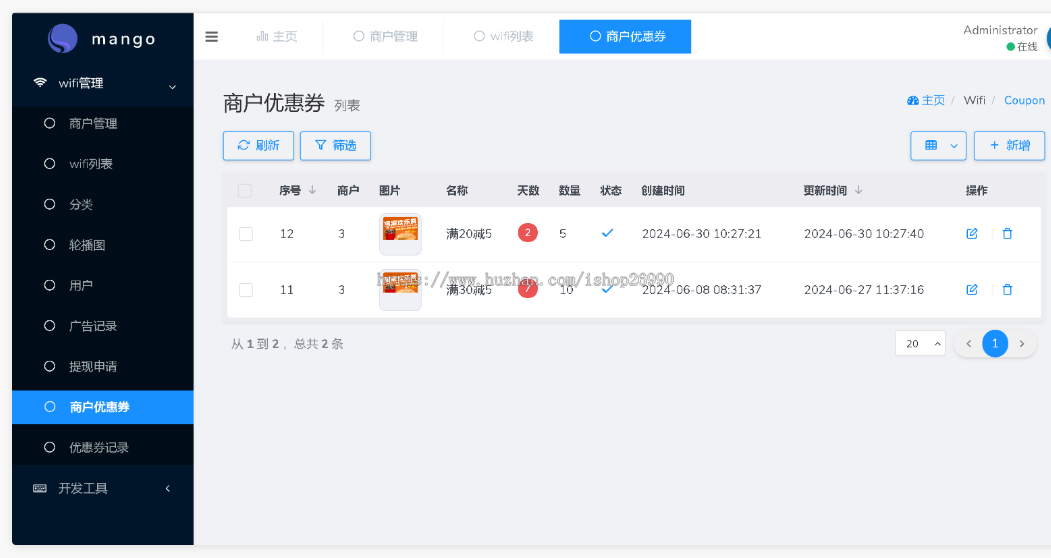Click the Coupon breadcrumb link

click(x=1024, y=101)
